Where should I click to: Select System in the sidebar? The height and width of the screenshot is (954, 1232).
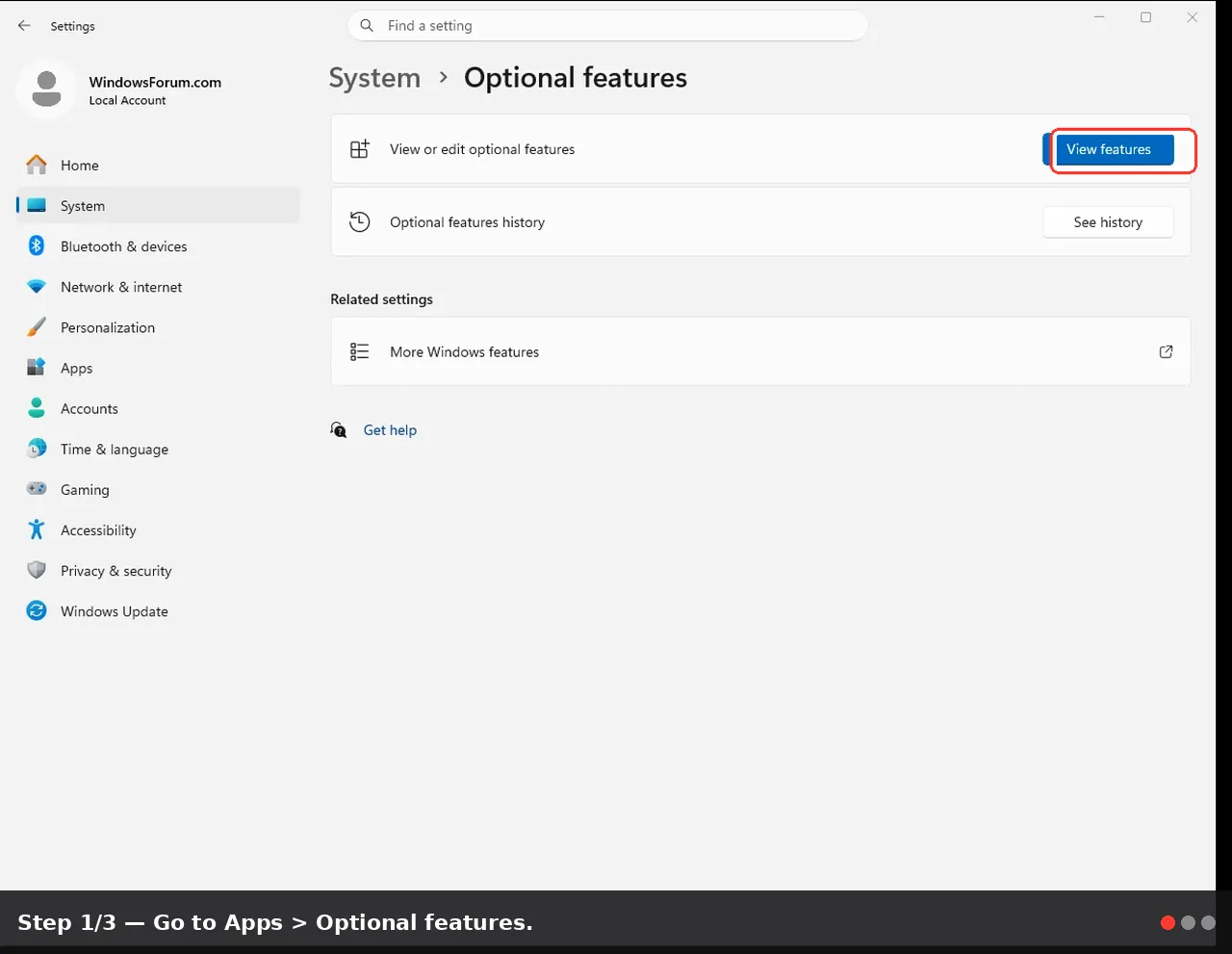pos(158,206)
